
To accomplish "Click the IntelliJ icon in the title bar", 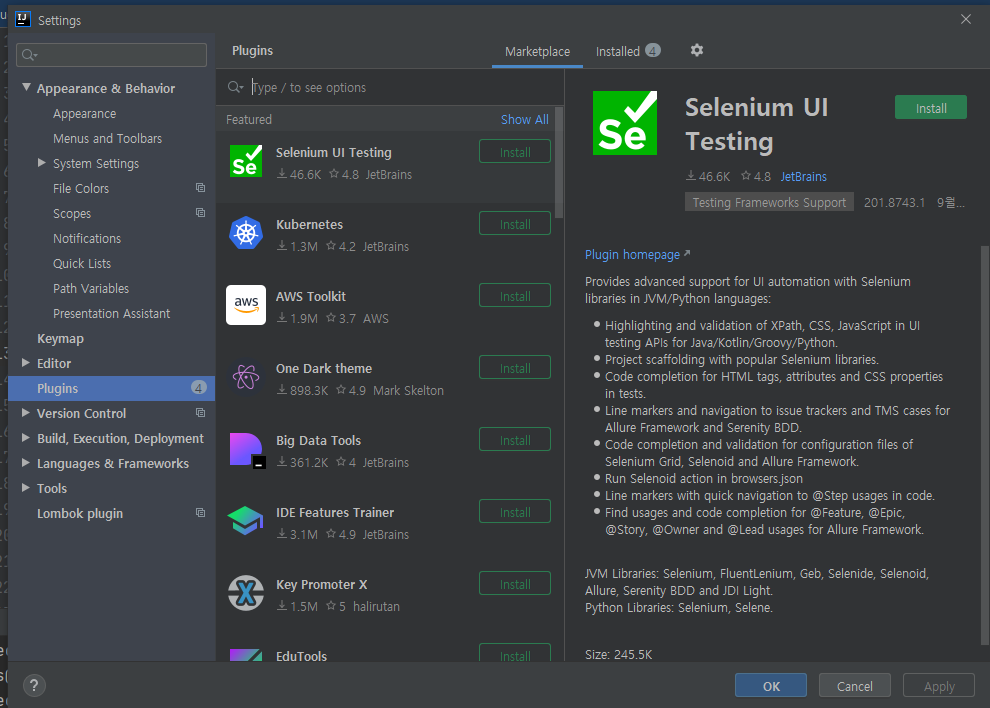I will point(23,20).
